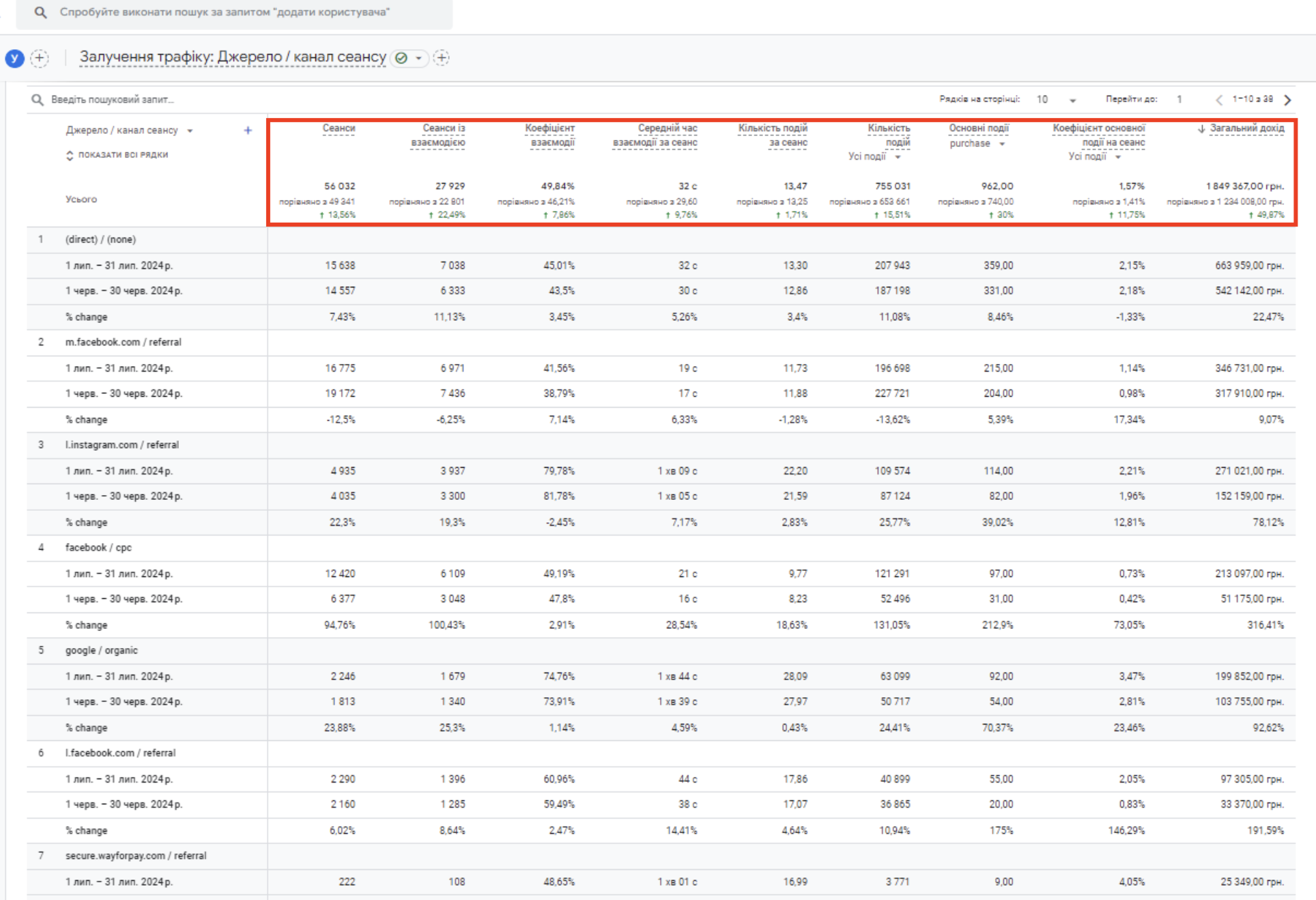Click the table search magnifier icon

click(x=38, y=100)
